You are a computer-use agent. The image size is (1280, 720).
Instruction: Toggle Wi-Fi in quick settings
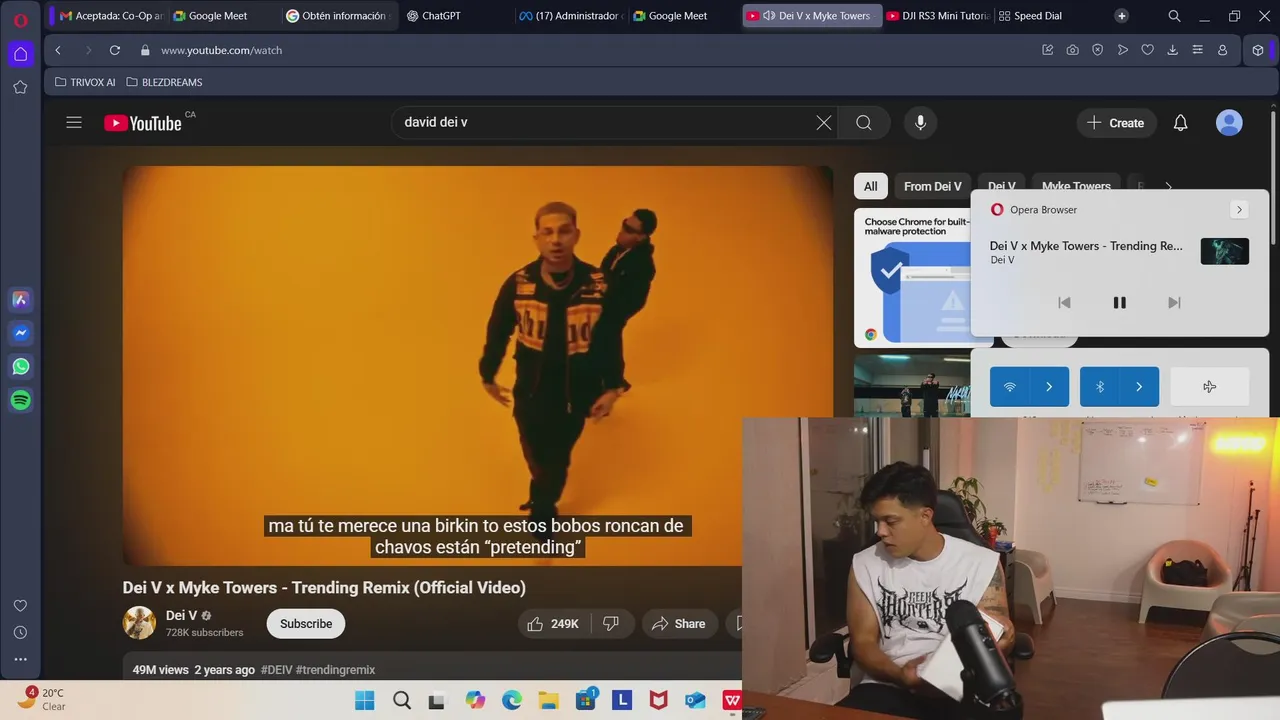tap(1010, 387)
